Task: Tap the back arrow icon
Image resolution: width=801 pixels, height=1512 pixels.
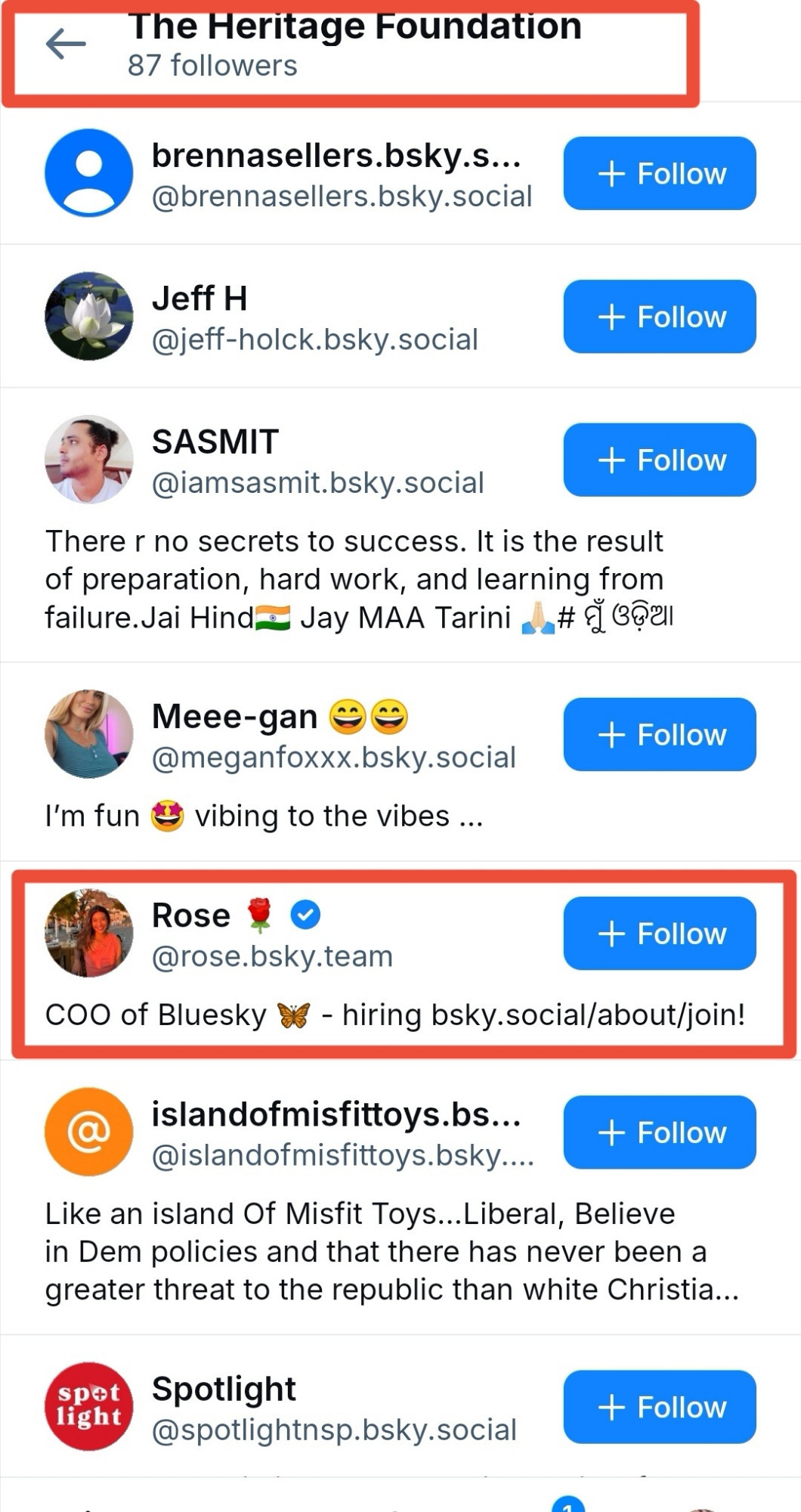Action: pyautogui.click(x=66, y=45)
